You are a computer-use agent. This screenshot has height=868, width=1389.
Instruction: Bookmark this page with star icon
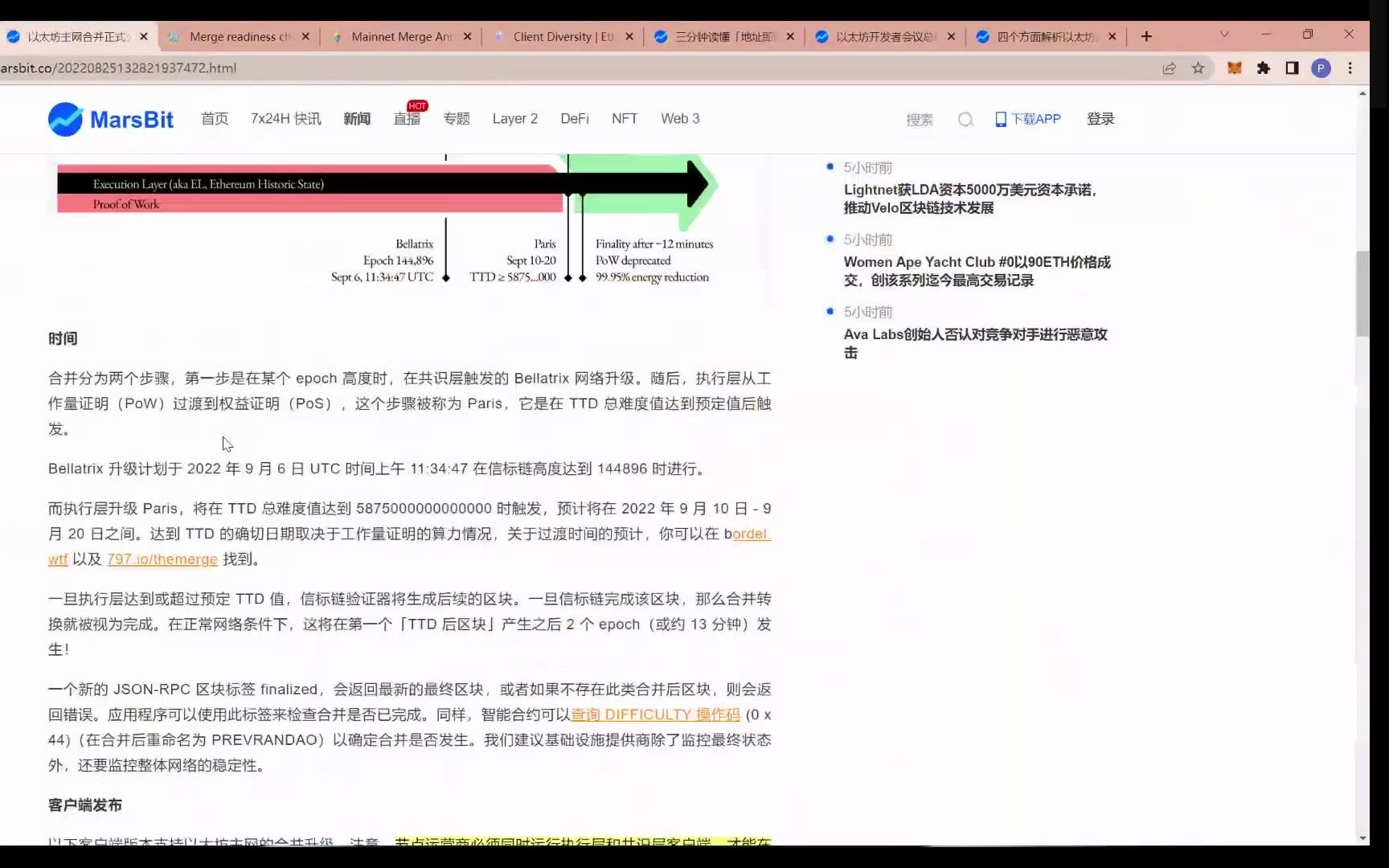coord(1198,68)
